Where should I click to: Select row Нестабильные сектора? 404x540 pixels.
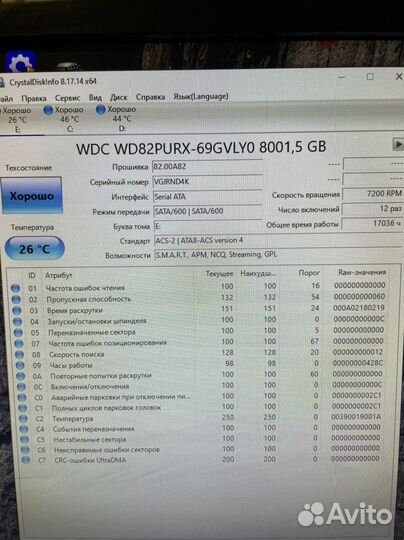201,439
